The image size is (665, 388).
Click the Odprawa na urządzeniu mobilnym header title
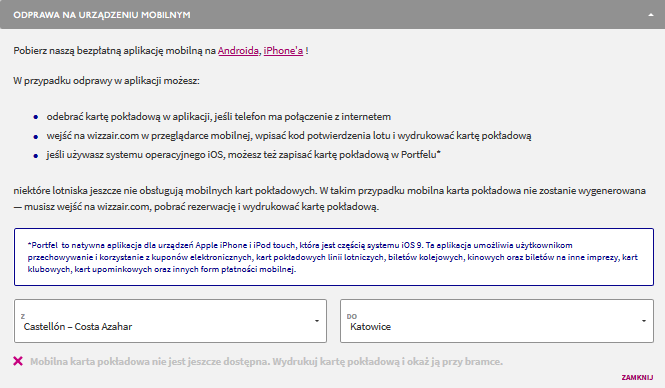pyautogui.click(x=102, y=15)
